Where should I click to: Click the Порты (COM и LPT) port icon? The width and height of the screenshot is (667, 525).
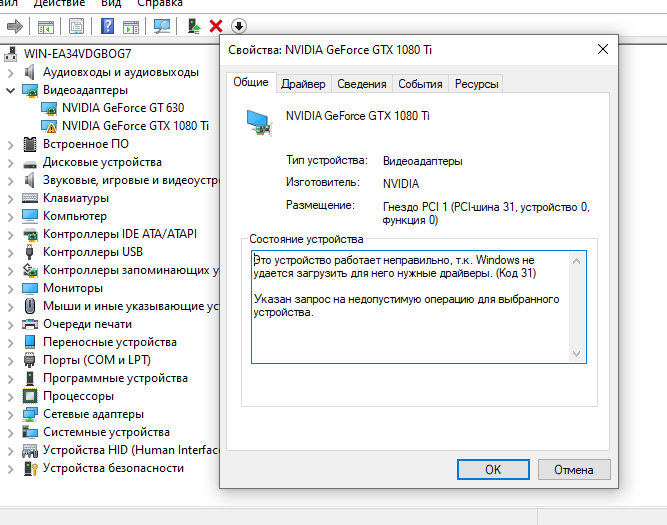[30, 360]
